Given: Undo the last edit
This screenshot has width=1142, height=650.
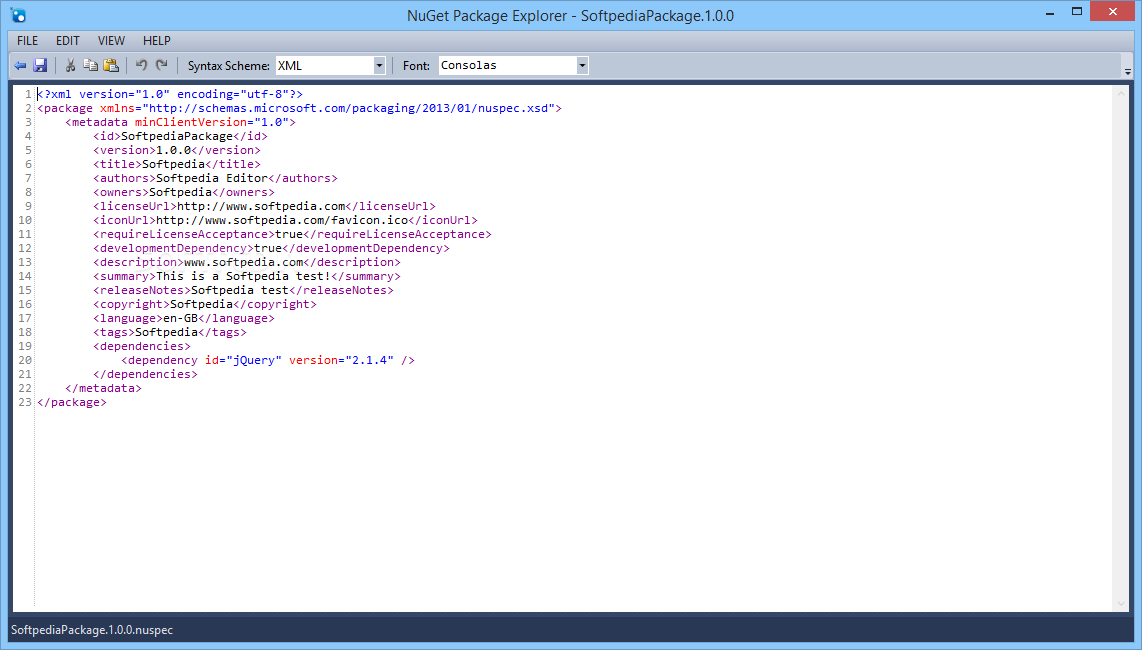Looking at the screenshot, I should coord(141,66).
